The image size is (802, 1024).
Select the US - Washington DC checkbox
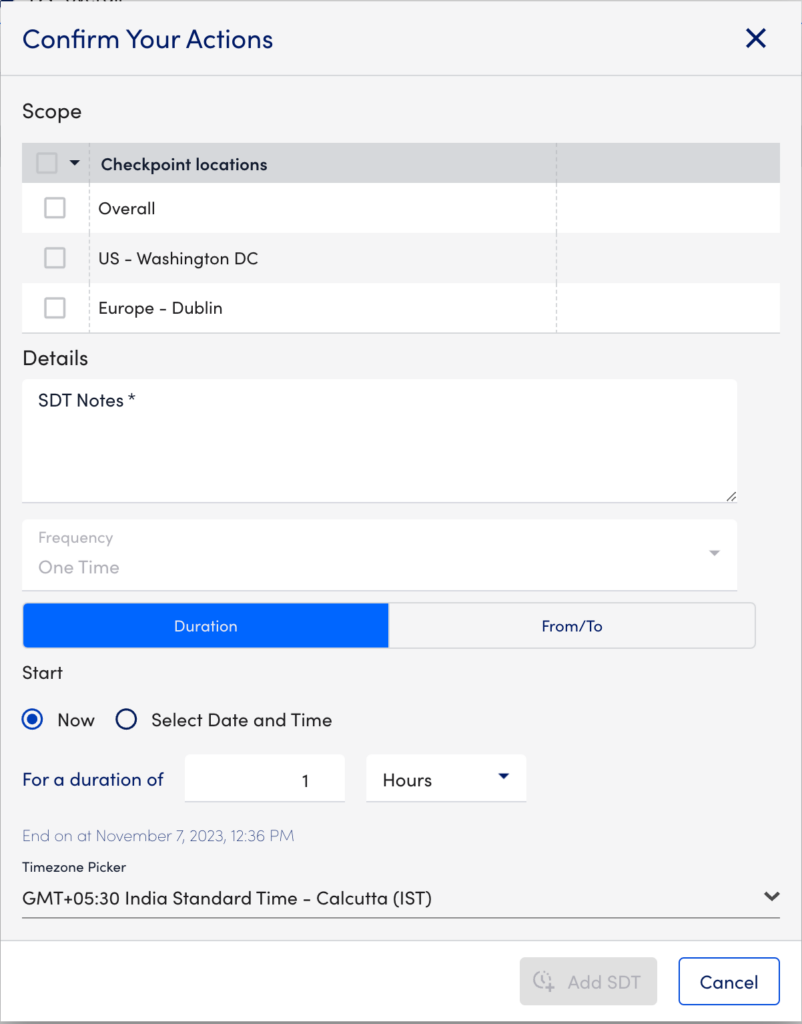[x=55, y=258]
